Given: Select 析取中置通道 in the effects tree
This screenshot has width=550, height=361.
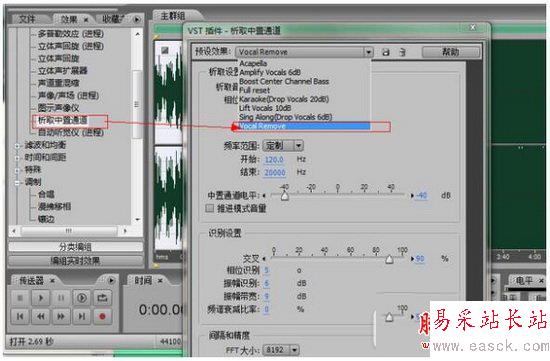Looking at the screenshot, I should click(x=63, y=120).
